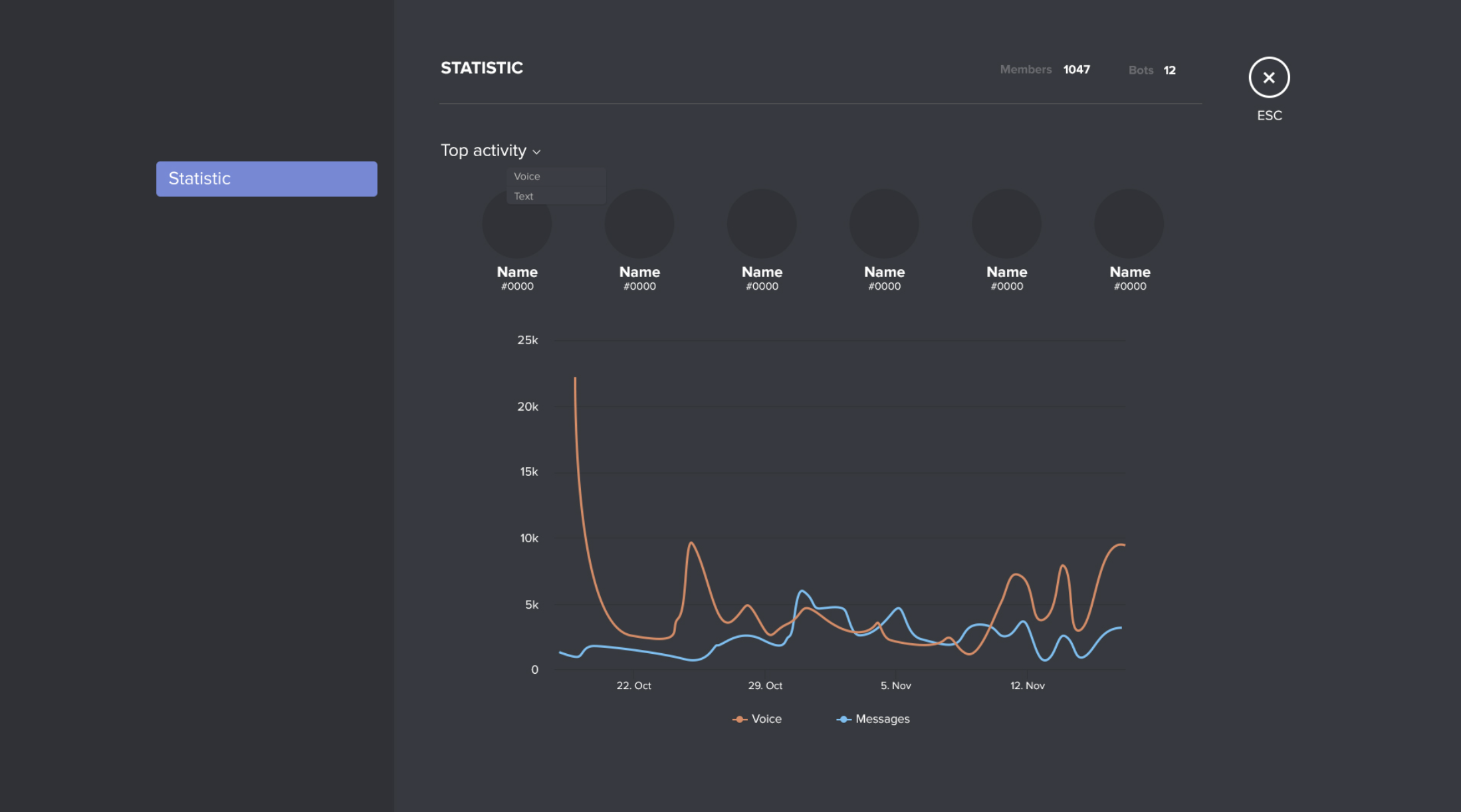Click the voice peak near 20k on chart

tap(575, 379)
